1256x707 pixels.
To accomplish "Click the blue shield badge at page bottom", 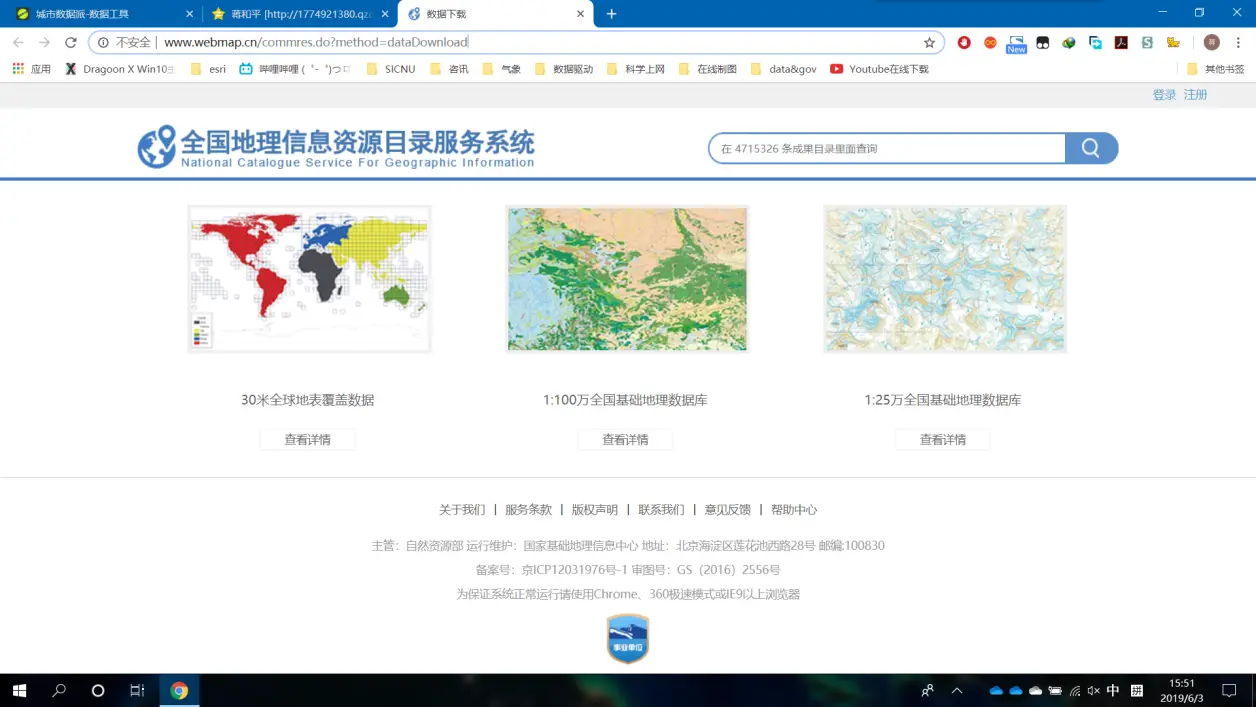I will coord(628,639).
